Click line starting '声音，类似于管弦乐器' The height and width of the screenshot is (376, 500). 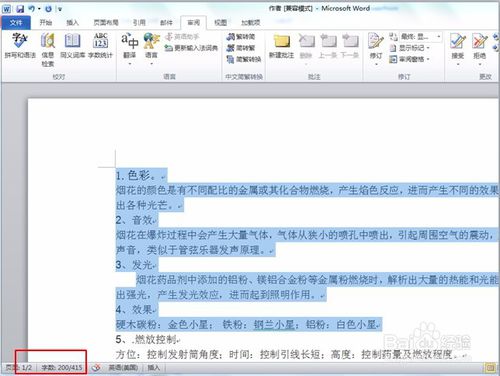click(191, 250)
